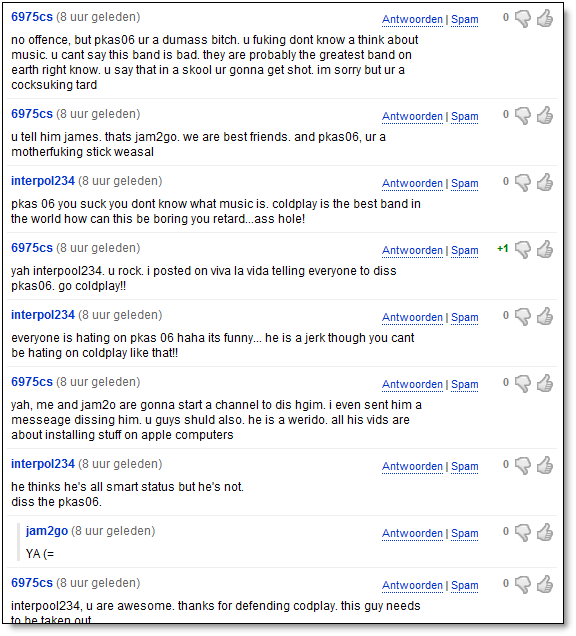576x636 pixels.
Task: Open the jam2go user profile
Action: (47, 531)
